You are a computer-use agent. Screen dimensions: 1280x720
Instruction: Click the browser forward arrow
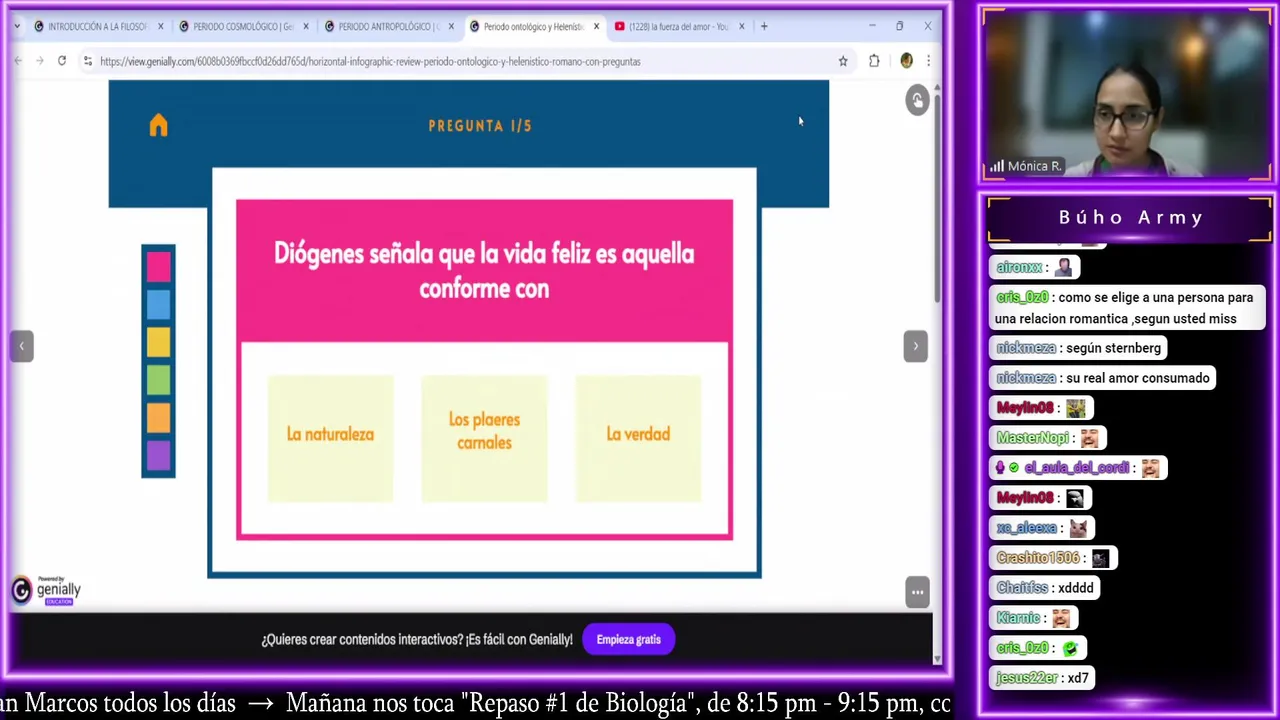(40, 61)
